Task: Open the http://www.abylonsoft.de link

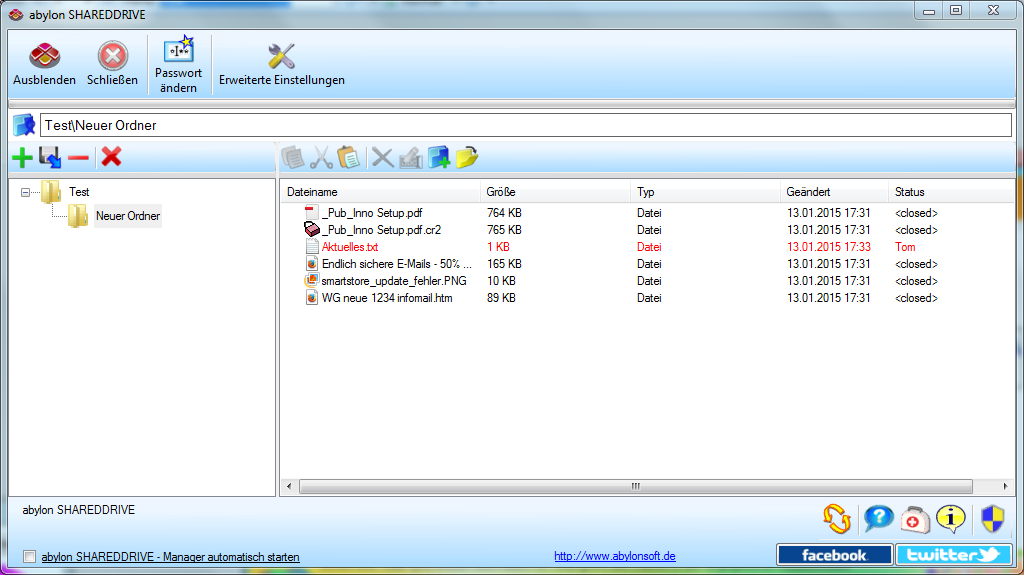Action: 615,556
